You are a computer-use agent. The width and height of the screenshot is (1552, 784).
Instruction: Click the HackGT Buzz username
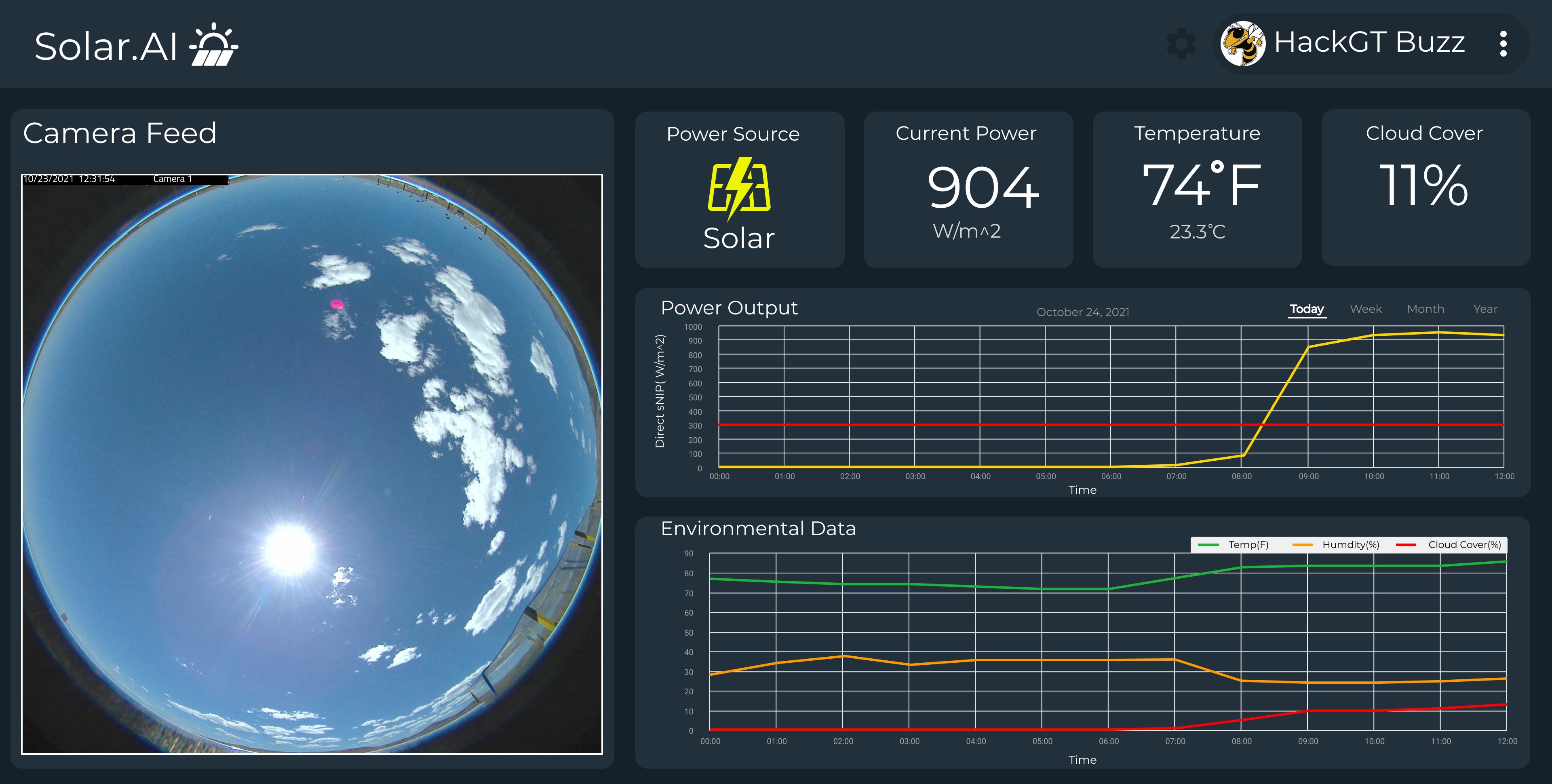point(1369,43)
